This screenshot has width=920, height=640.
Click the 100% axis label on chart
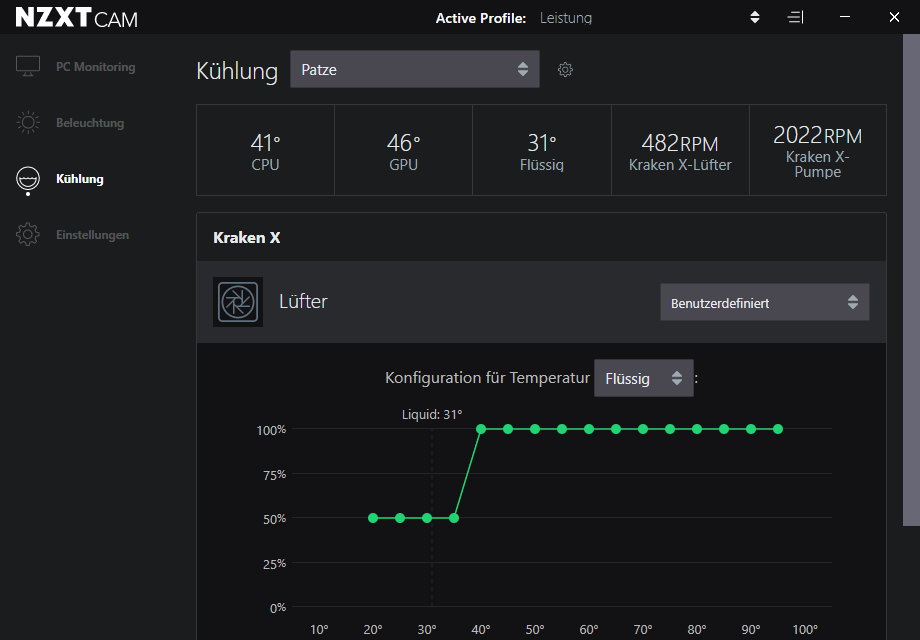[271, 430]
